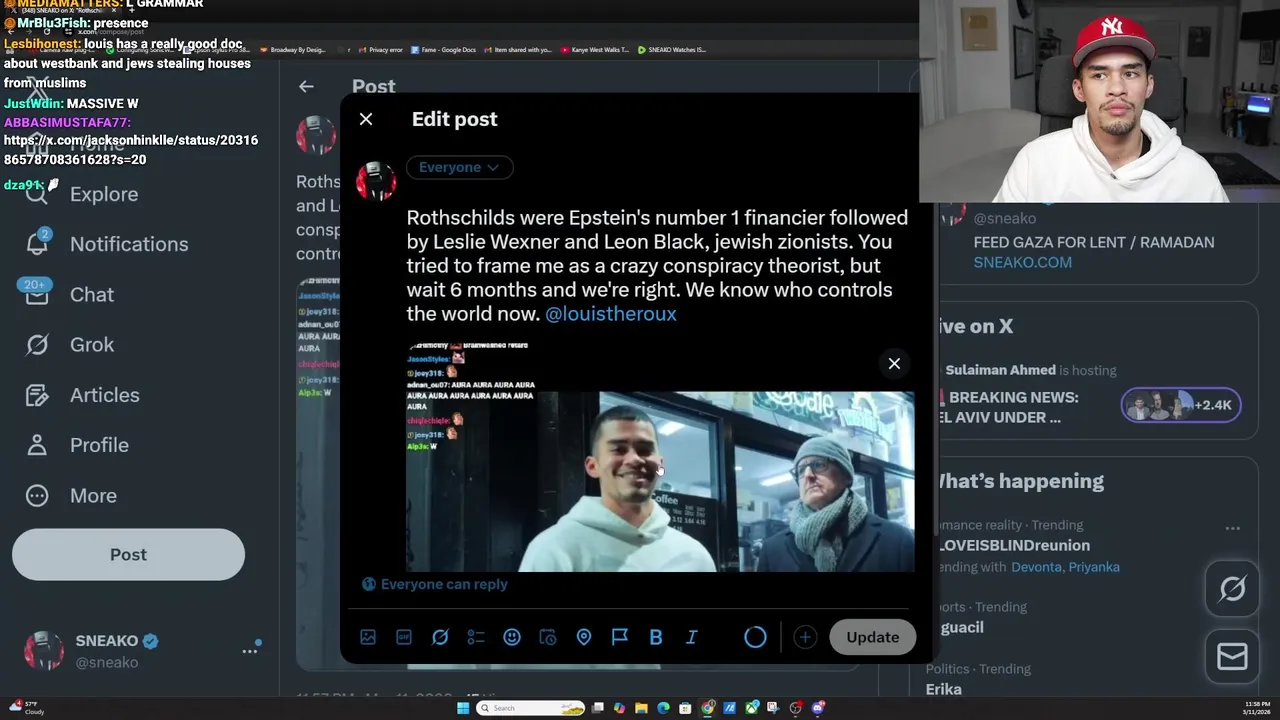1280x720 pixels.
Task: Open Discord from the taskbar
Action: (818, 708)
